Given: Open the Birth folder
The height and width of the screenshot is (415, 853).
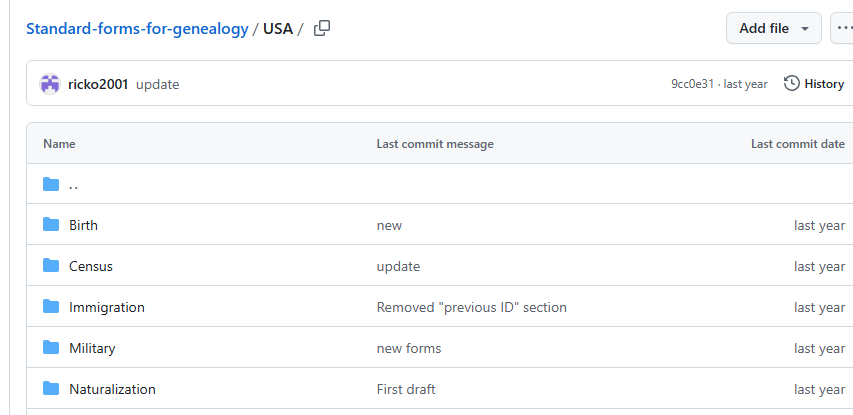Looking at the screenshot, I should click(83, 225).
